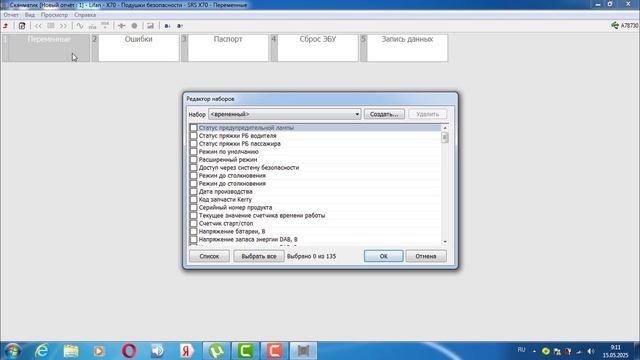
Task: Click the picture snapshot toolbar icon
Action: tap(151, 26)
